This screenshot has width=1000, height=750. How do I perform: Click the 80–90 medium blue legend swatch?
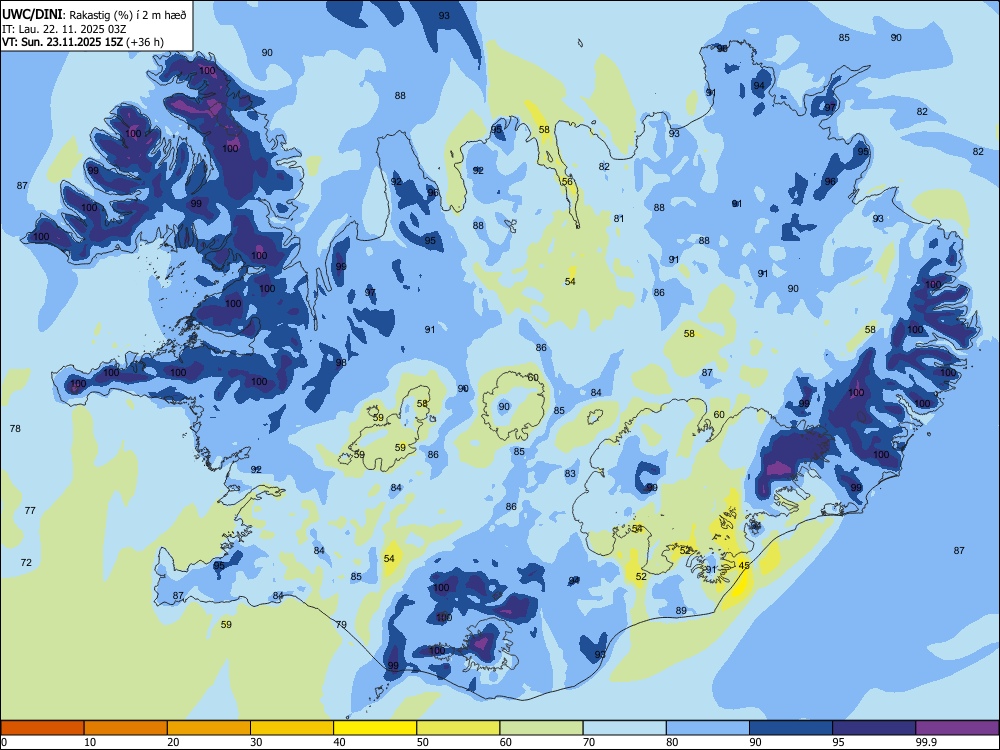708,728
